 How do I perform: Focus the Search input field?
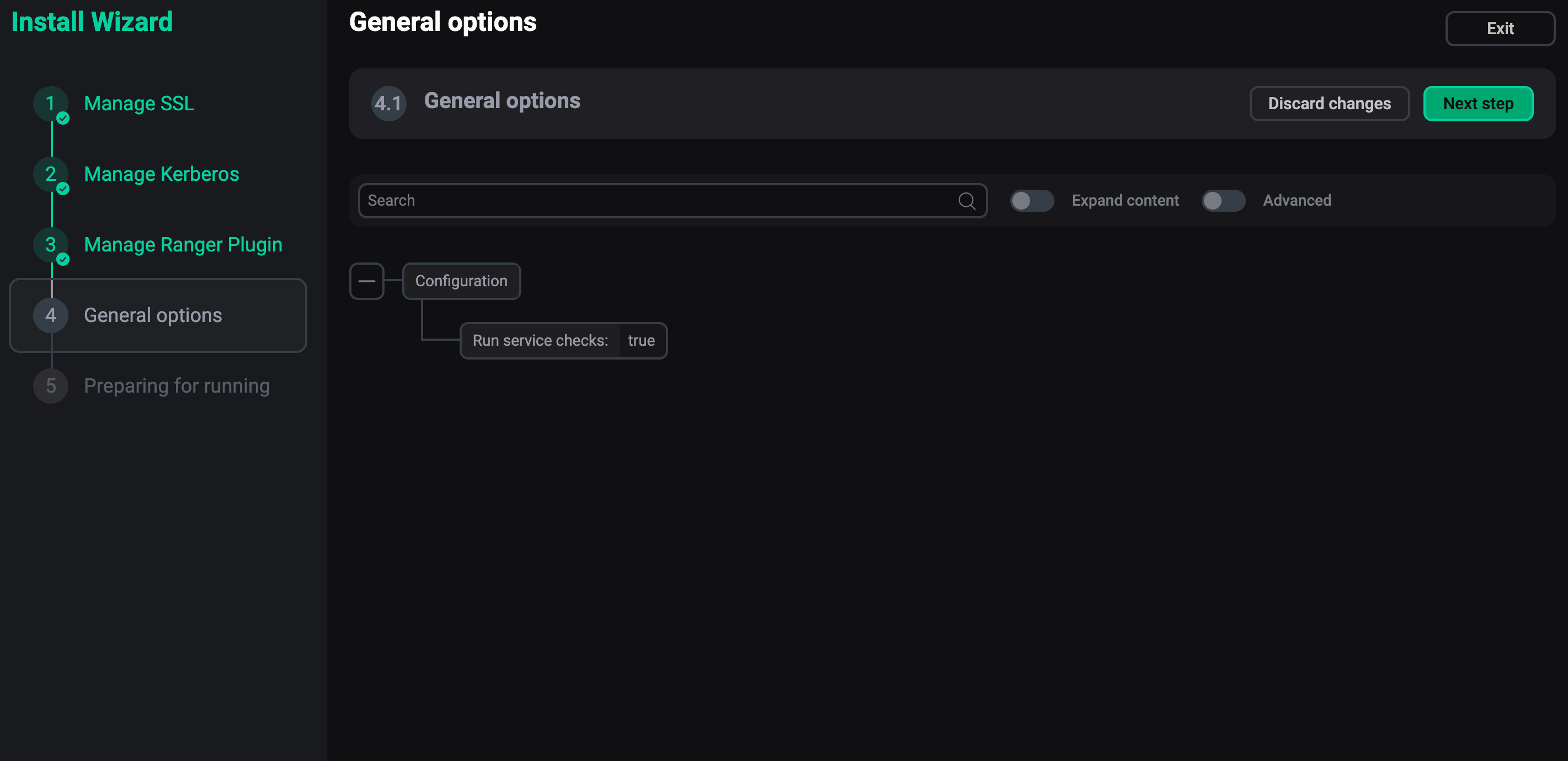click(x=673, y=201)
